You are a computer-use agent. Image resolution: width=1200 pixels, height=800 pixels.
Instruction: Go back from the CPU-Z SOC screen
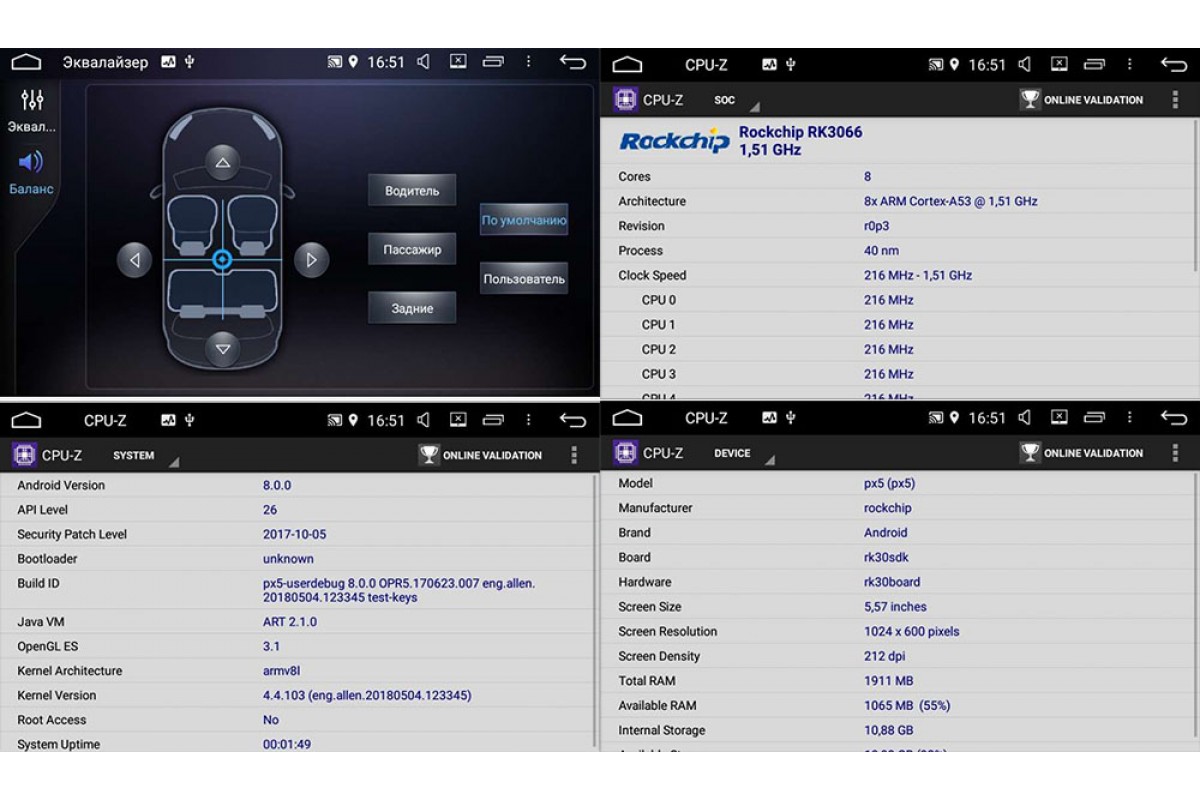[x=1173, y=64]
